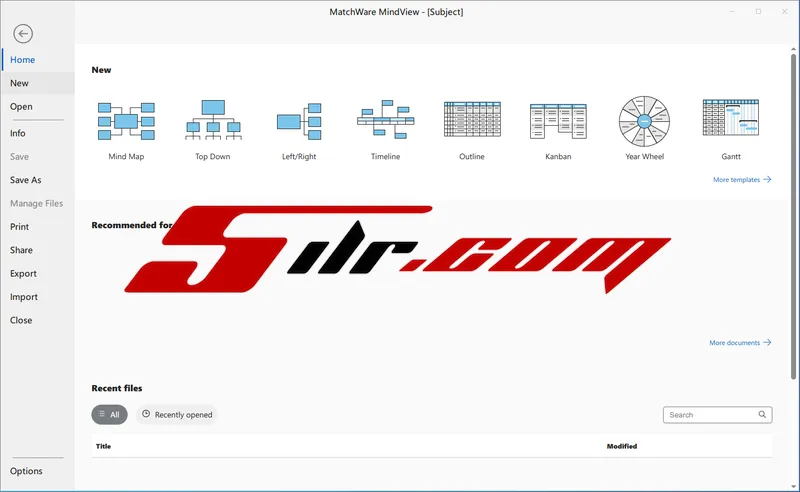Click the More documents link

click(739, 343)
